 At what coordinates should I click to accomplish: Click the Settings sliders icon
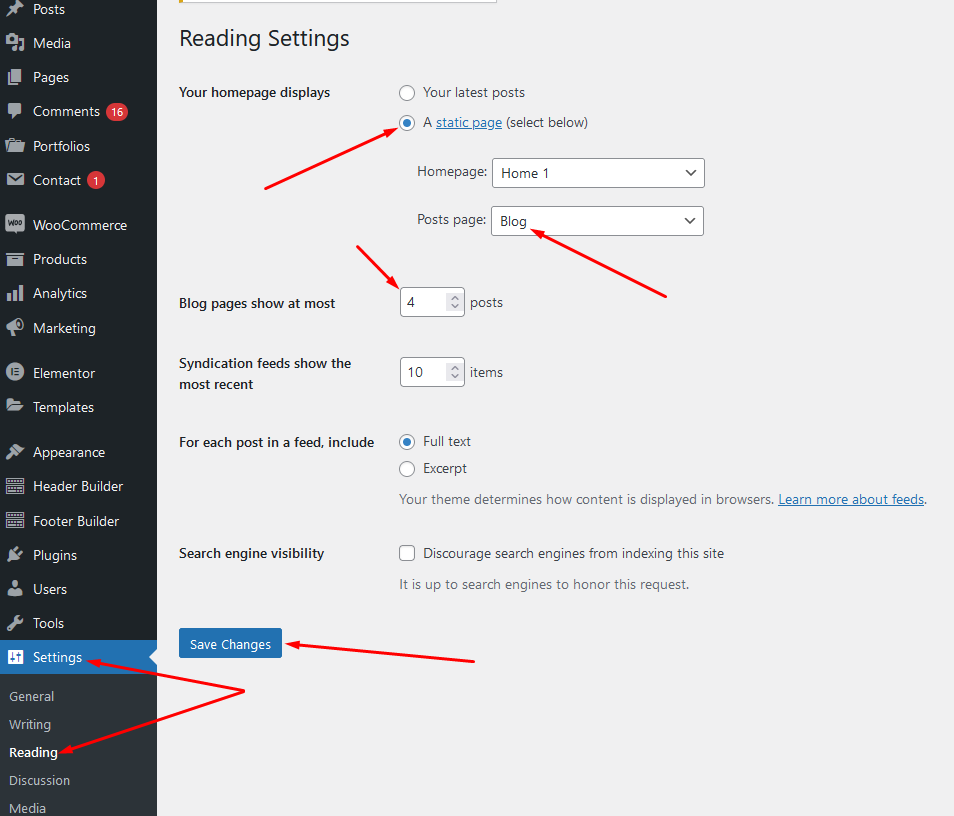click(x=15, y=657)
